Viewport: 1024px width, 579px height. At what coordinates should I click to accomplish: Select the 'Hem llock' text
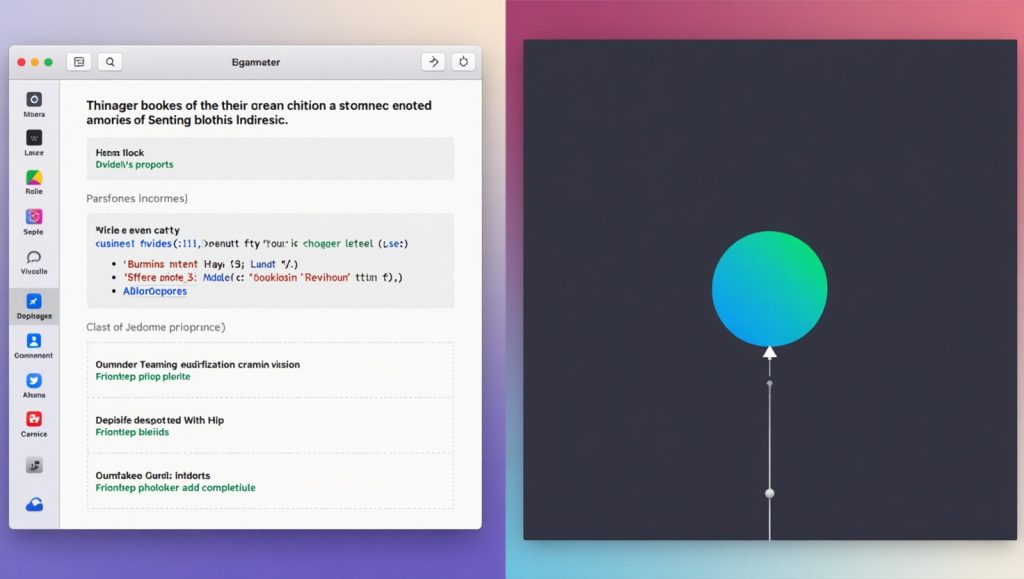[120, 153]
